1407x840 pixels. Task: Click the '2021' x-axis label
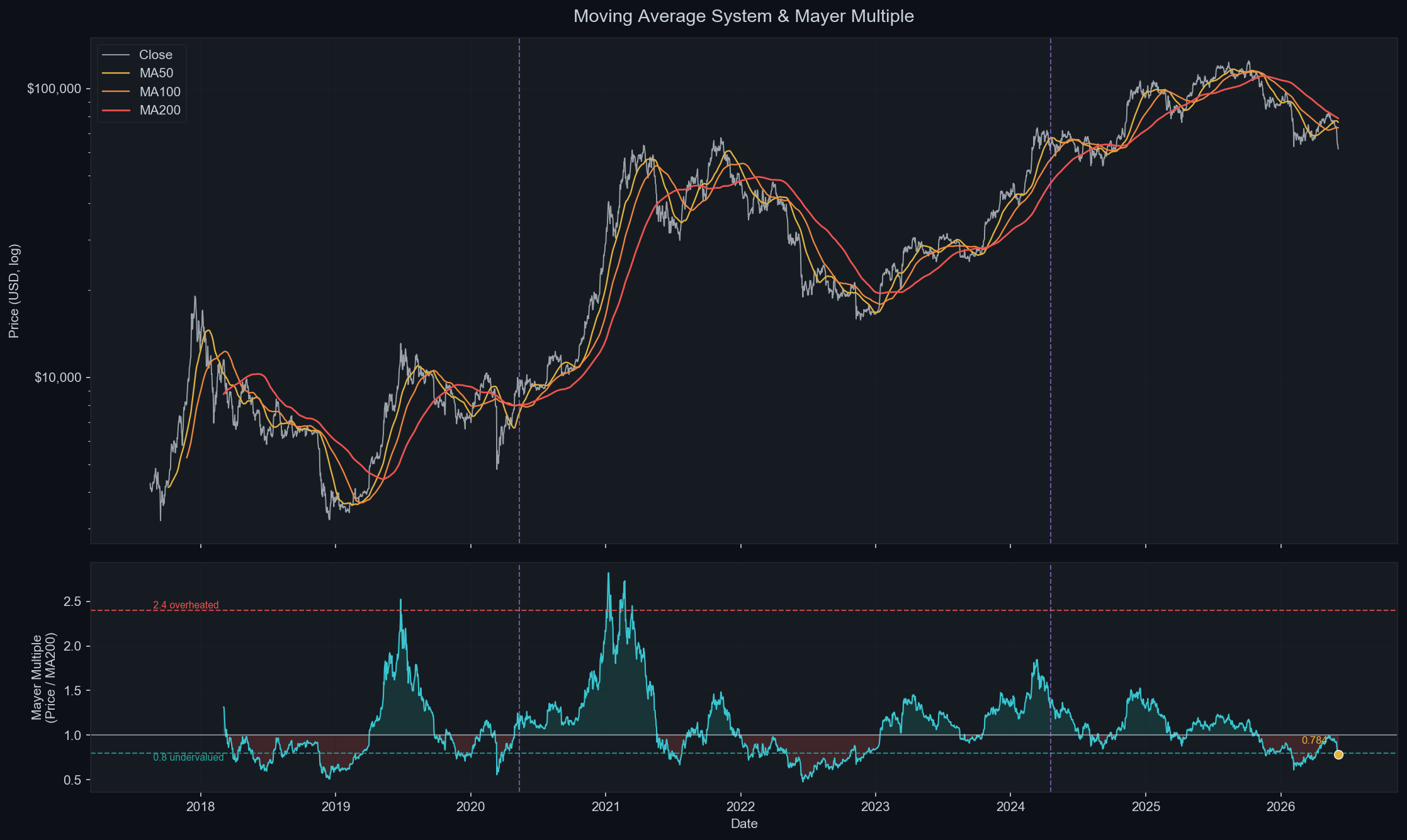(x=606, y=807)
